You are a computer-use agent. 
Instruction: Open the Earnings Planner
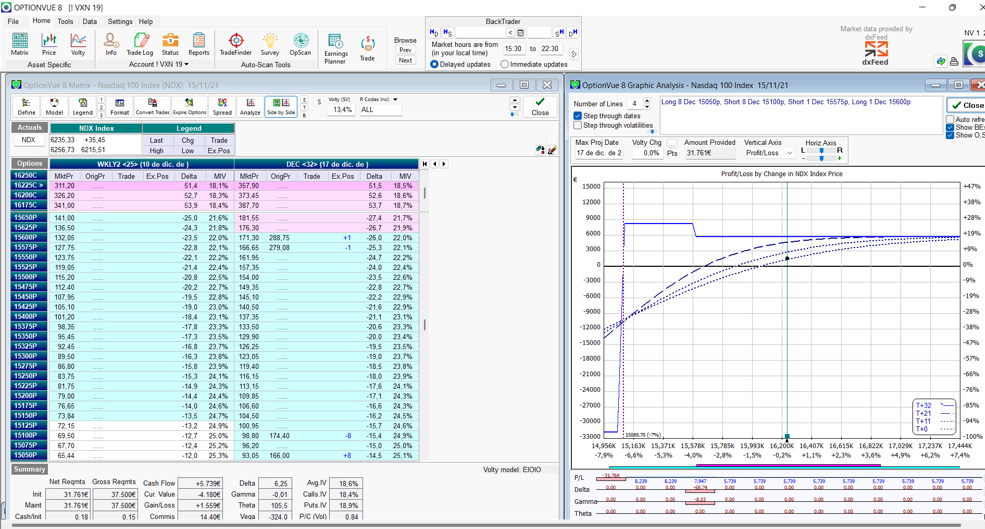[x=335, y=48]
